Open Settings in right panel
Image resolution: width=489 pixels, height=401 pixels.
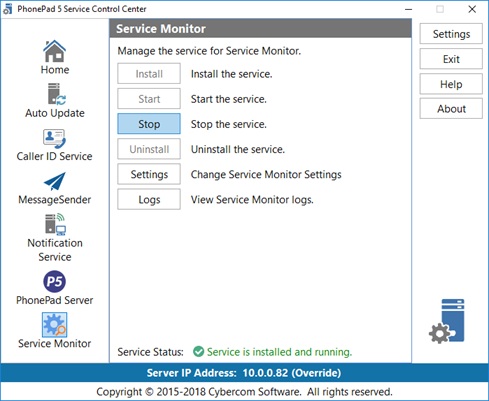coord(451,34)
